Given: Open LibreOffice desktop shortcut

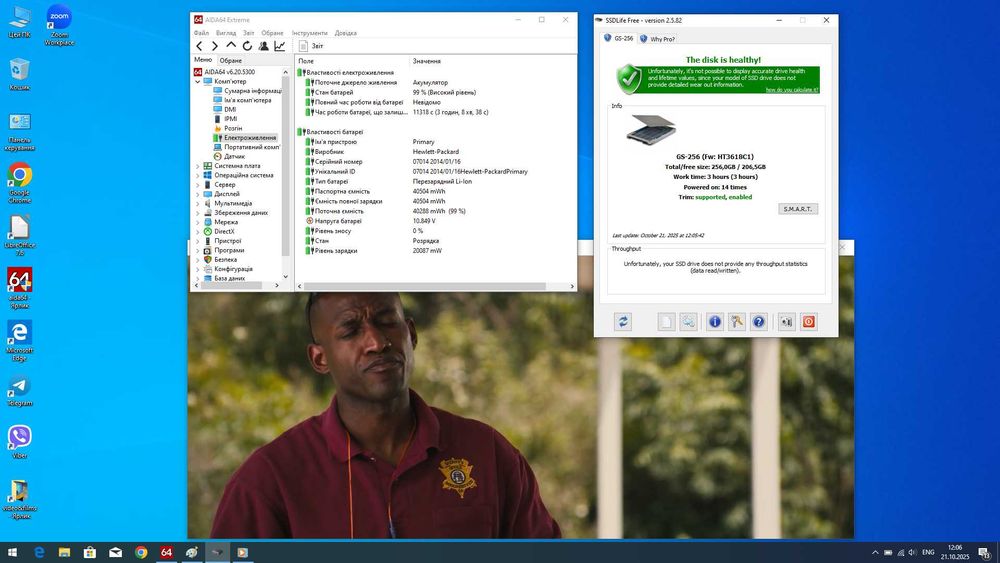Looking at the screenshot, I should tap(20, 235).
